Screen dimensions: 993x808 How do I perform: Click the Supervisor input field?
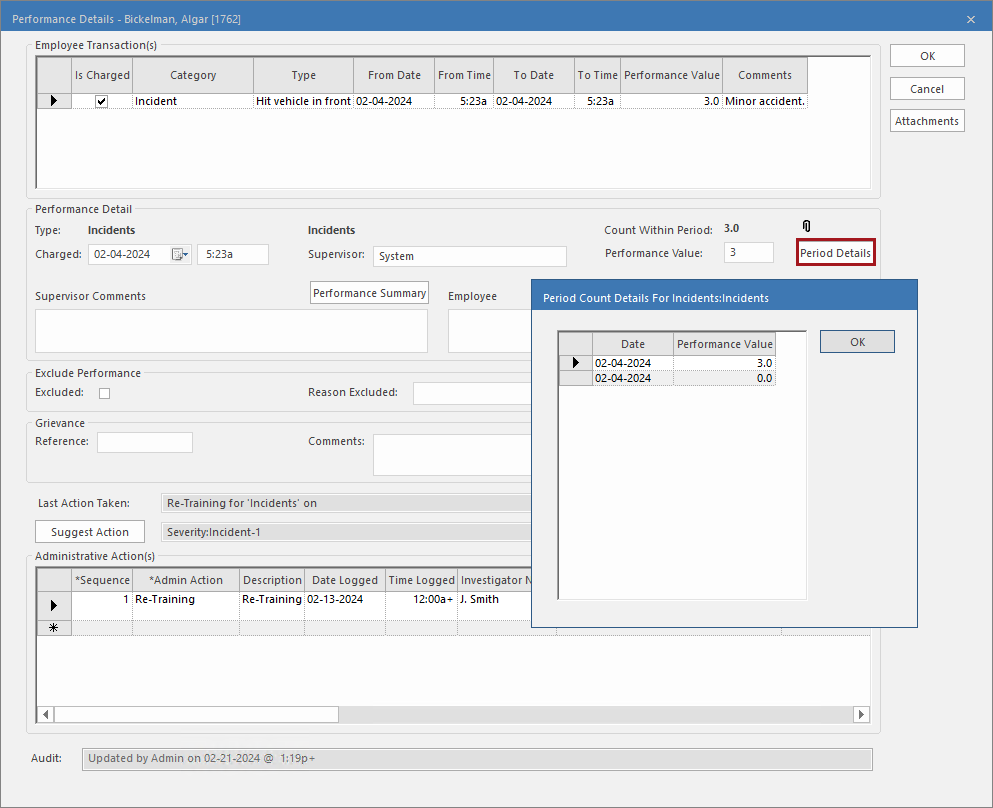point(469,256)
